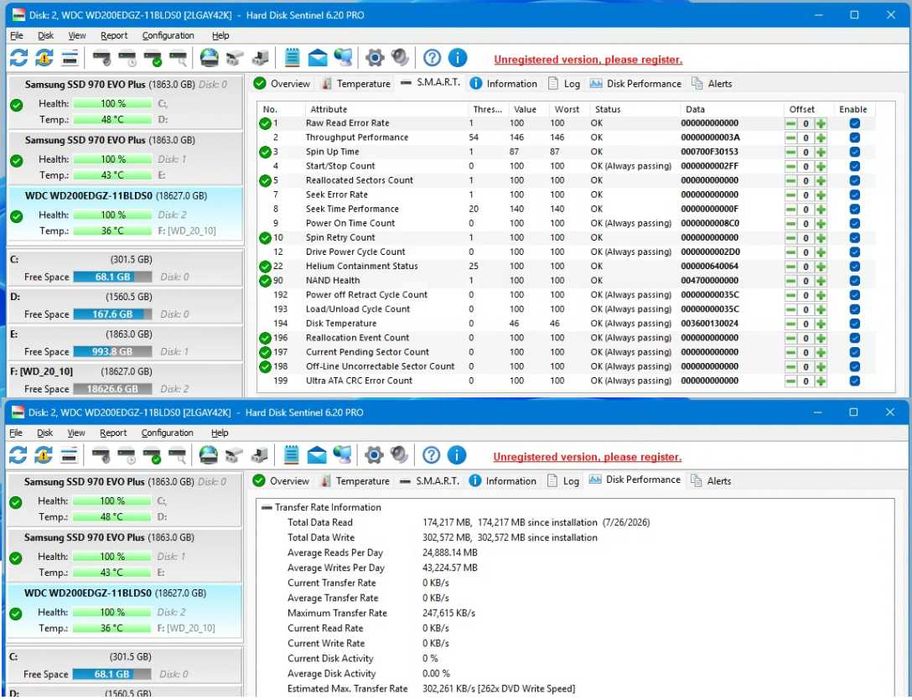Select F: [WD_20_10] volume in S.M.A.R.T. window

pyautogui.click(x=125, y=380)
